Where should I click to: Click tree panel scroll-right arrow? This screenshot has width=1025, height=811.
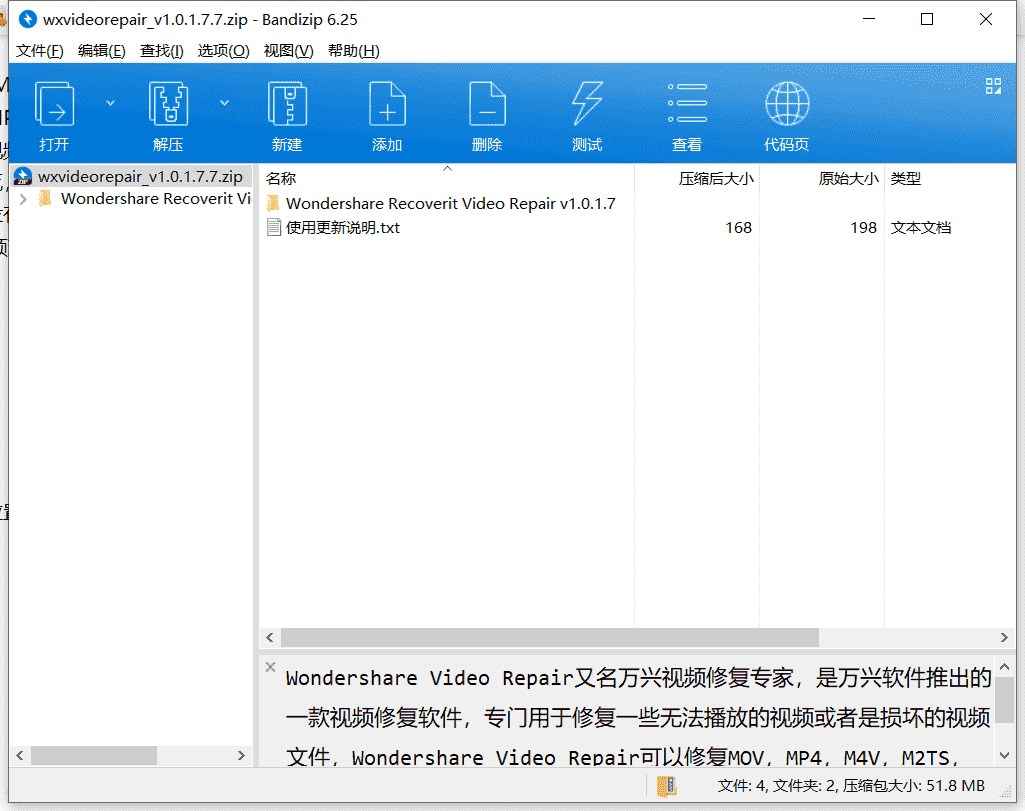coord(241,755)
